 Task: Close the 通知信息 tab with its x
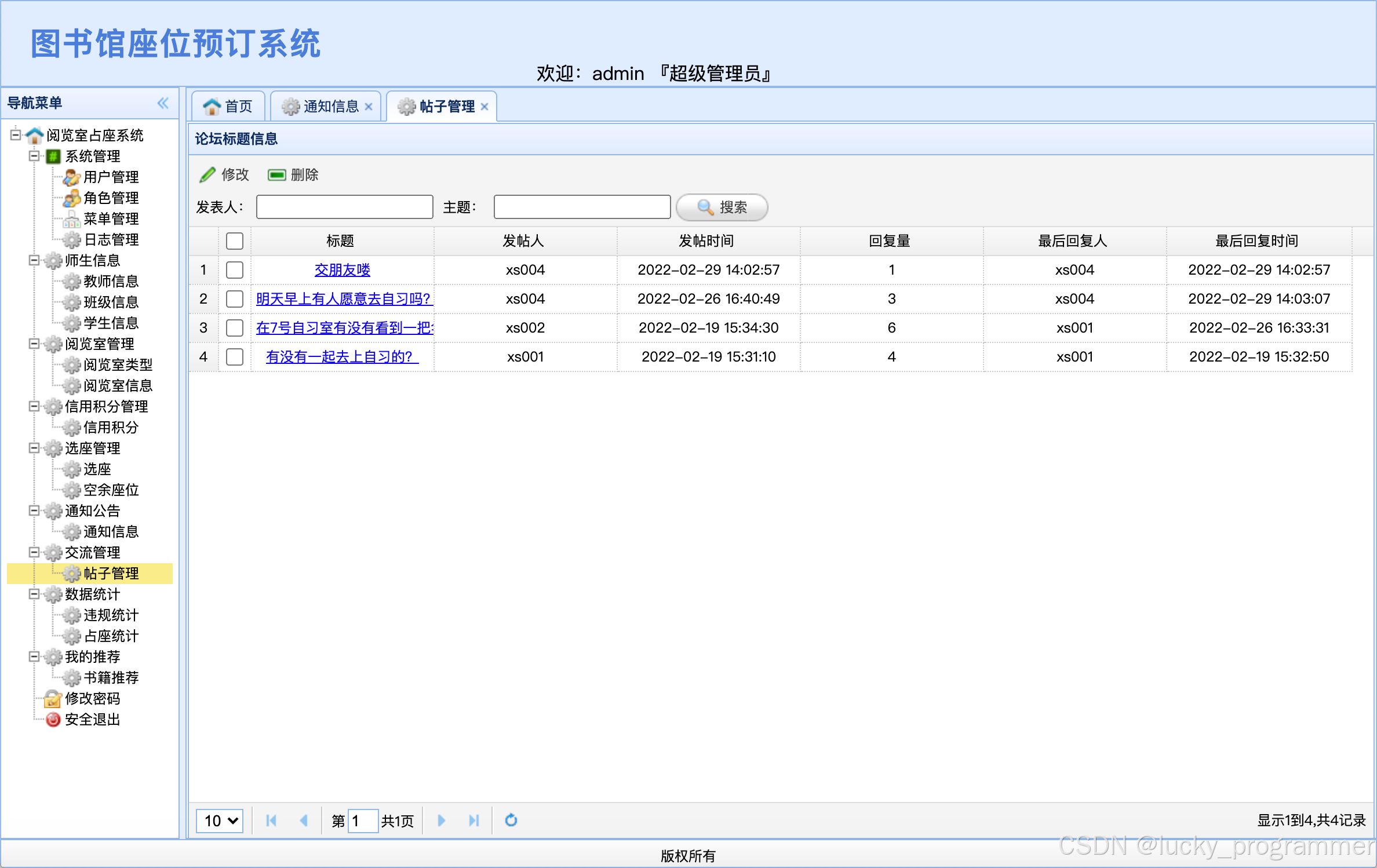pyautogui.click(x=369, y=107)
